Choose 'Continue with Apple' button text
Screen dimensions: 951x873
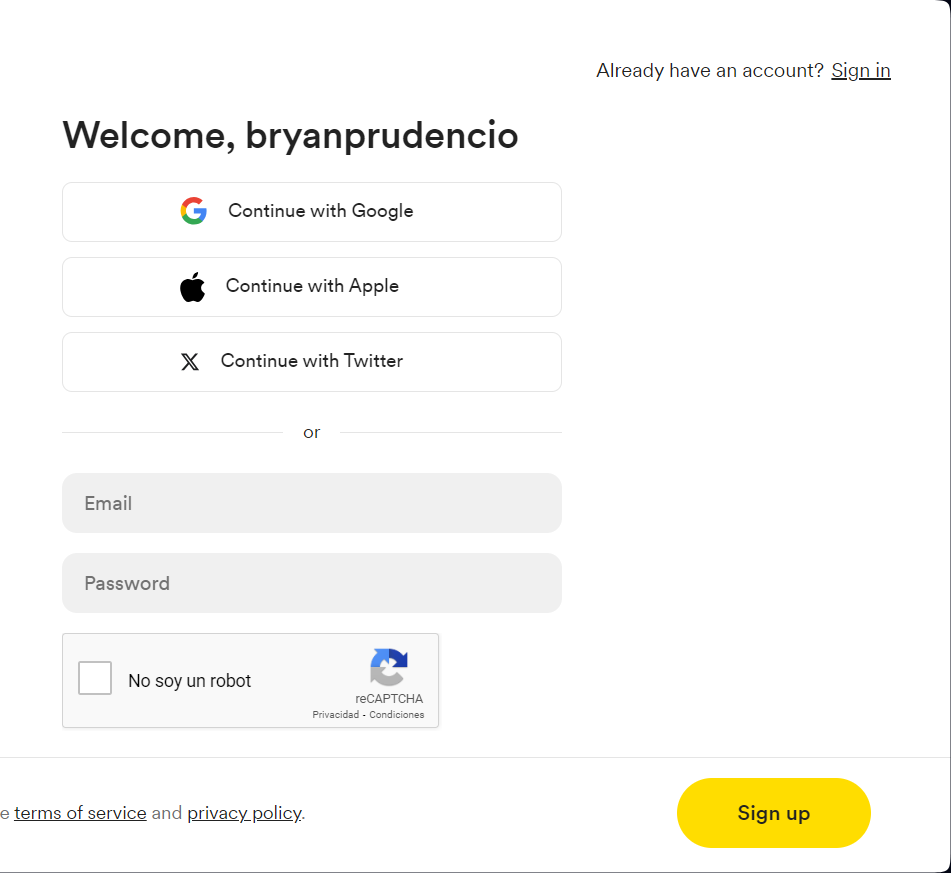click(x=312, y=286)
